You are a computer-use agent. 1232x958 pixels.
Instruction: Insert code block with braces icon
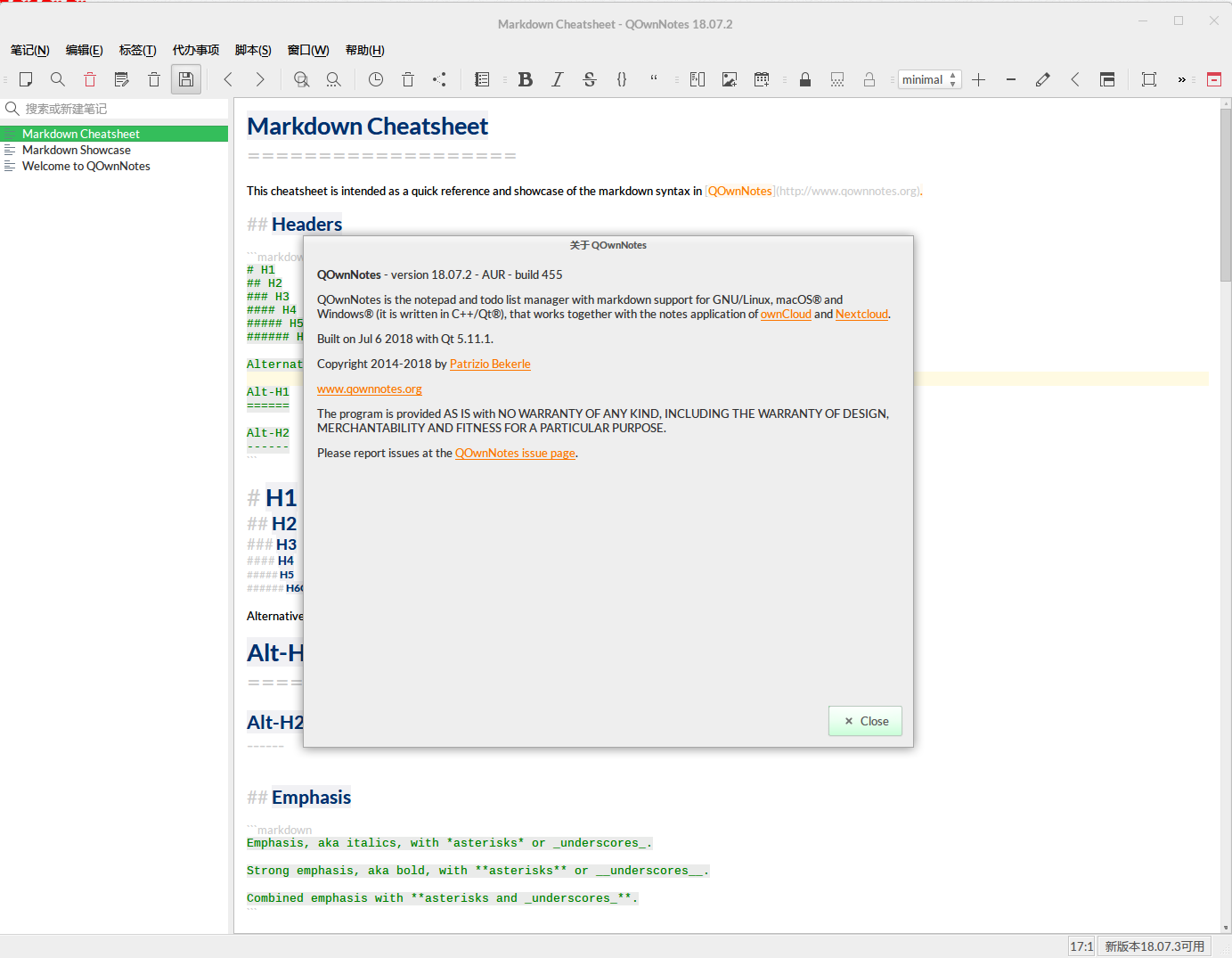tap(622, 79)
